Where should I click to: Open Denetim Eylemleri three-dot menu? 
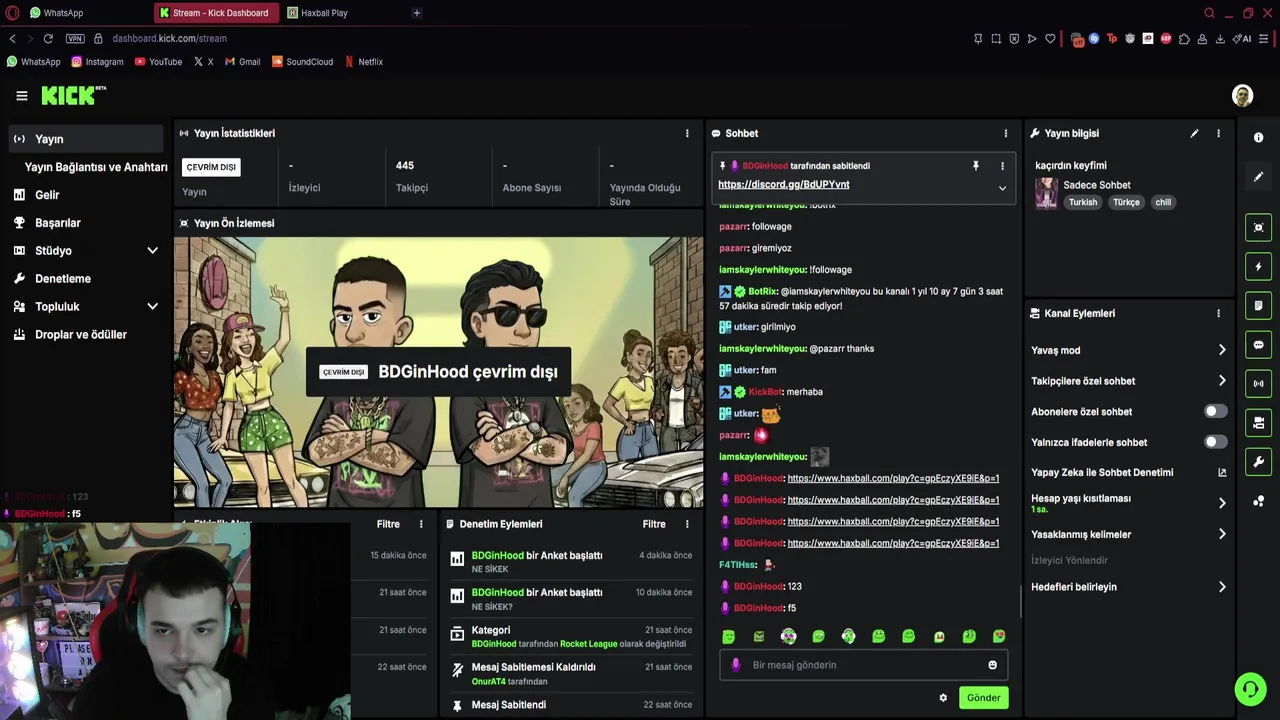[x=687, y=524]
